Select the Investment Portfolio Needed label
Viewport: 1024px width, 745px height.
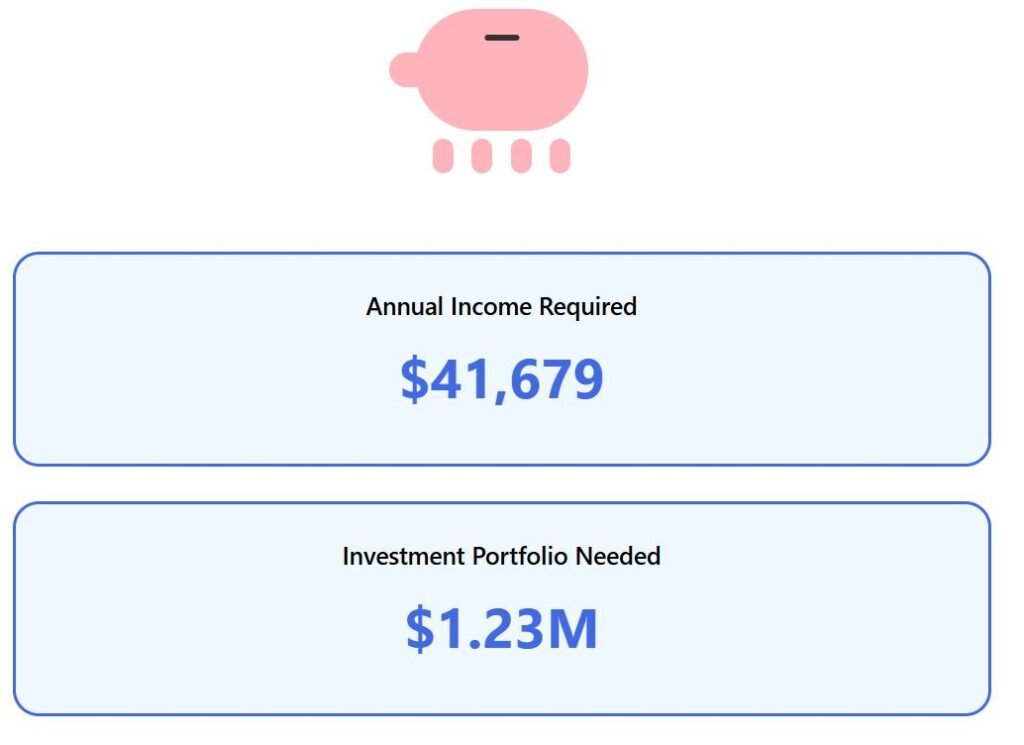click(501, 556)
